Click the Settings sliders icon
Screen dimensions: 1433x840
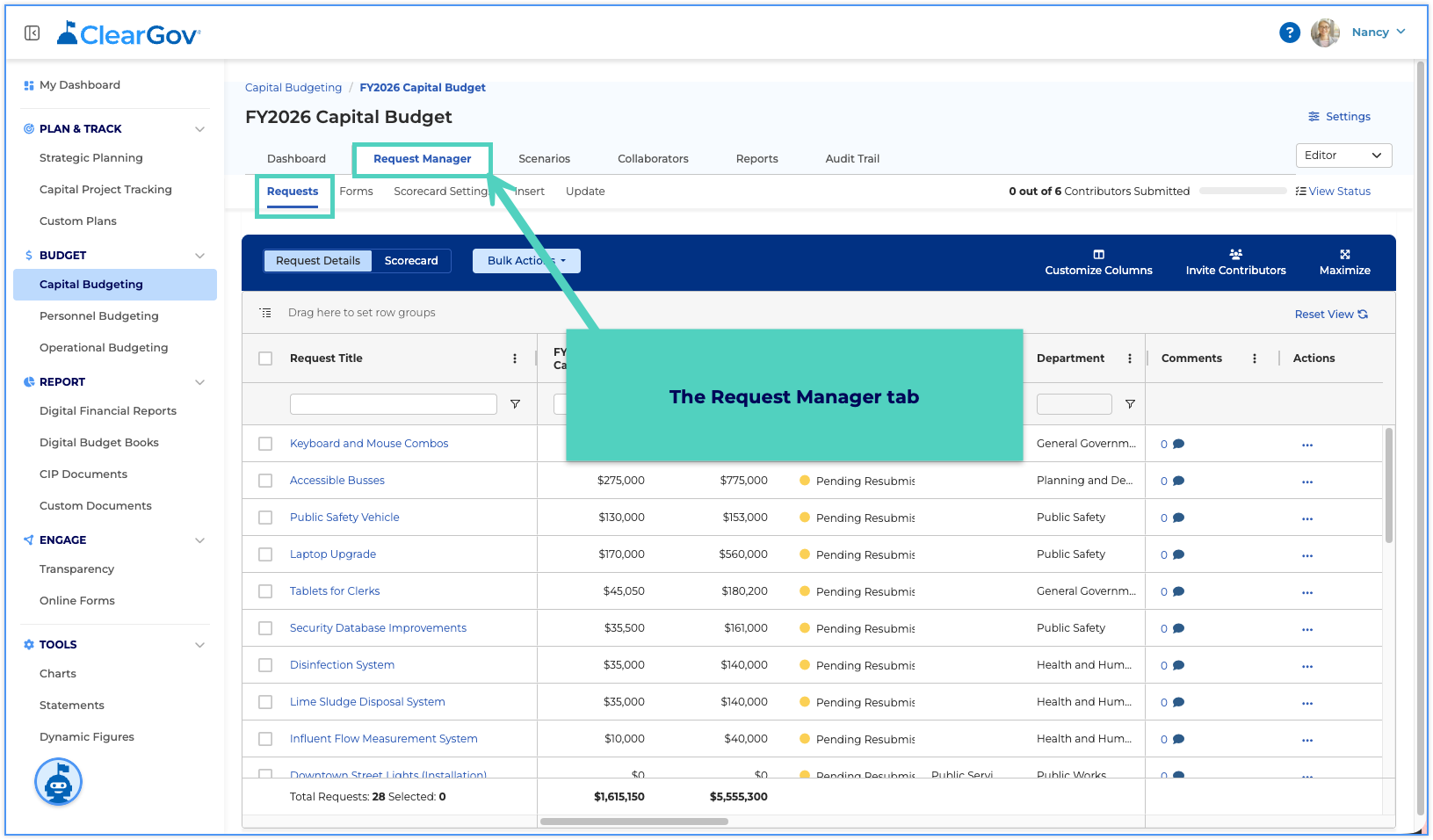pyautogui.click(x=1314, y=117)
